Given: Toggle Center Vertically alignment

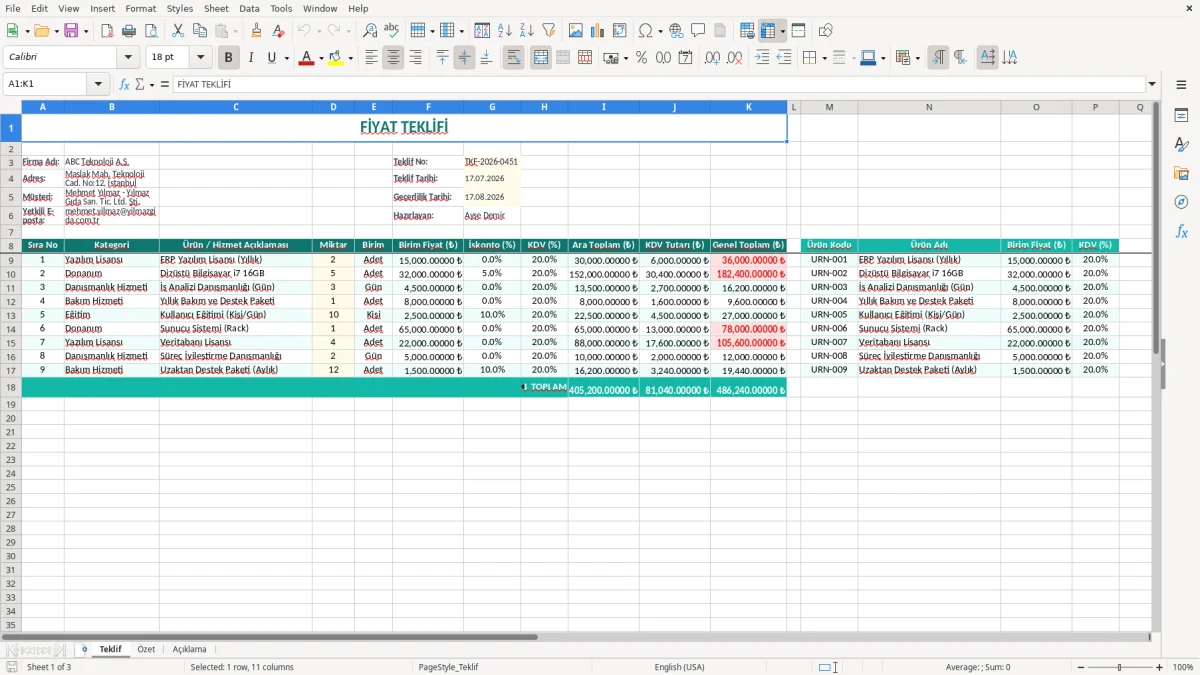Looking at the screenshot, I should [x=464, y=58].
